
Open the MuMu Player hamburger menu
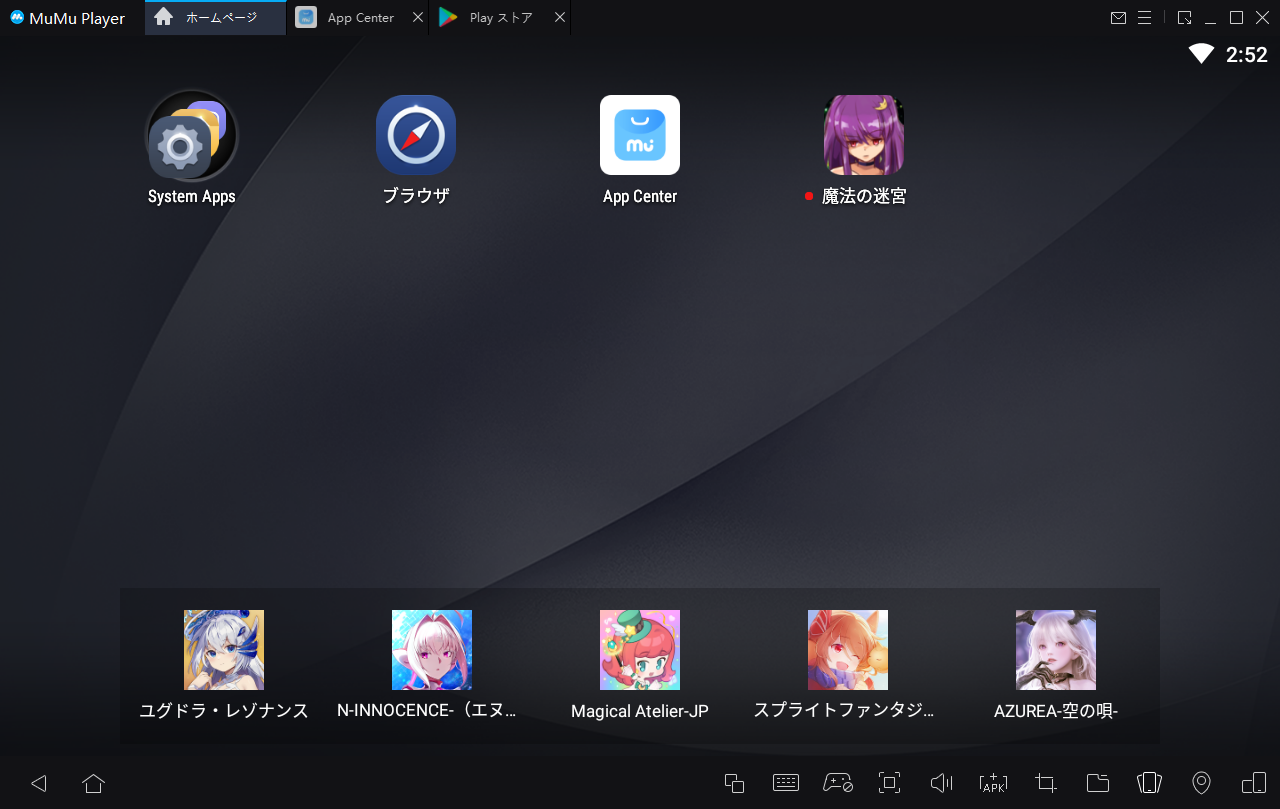click(x=1145, y=18)
